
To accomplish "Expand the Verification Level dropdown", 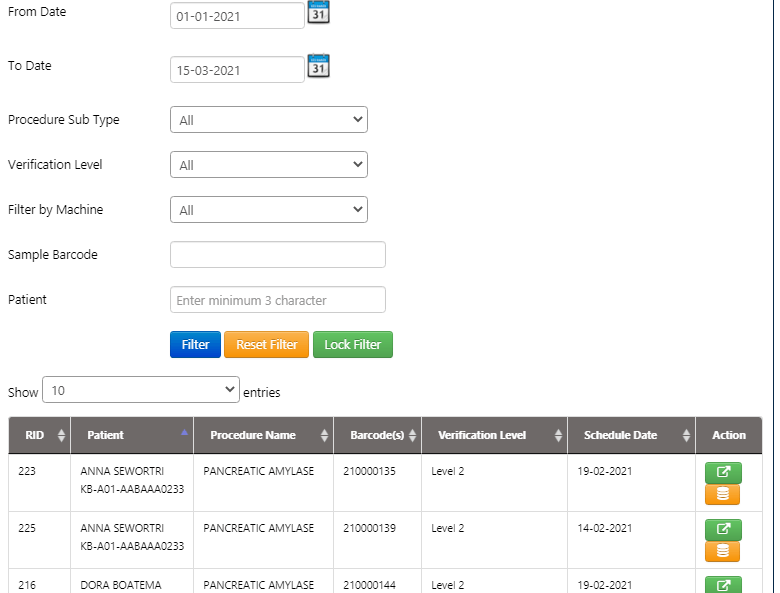I will coord(269,165).
